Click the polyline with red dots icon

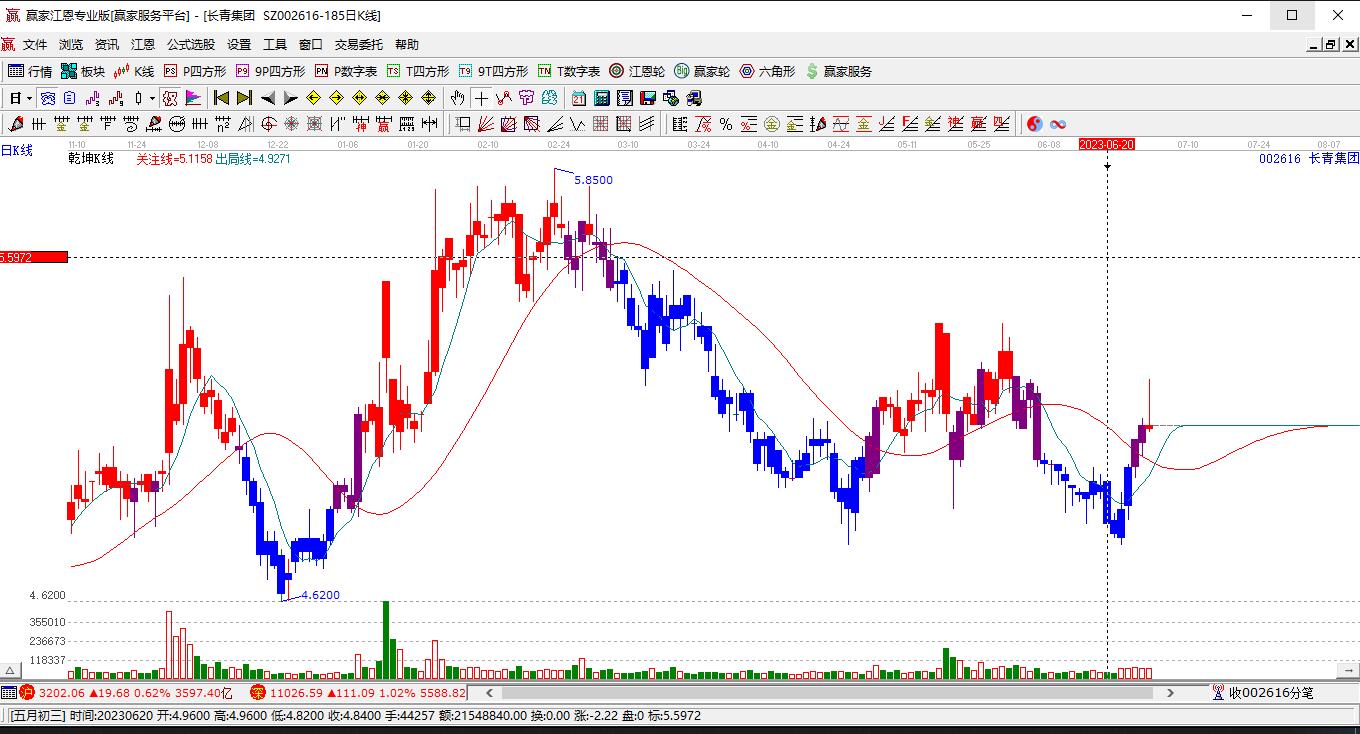504,98
